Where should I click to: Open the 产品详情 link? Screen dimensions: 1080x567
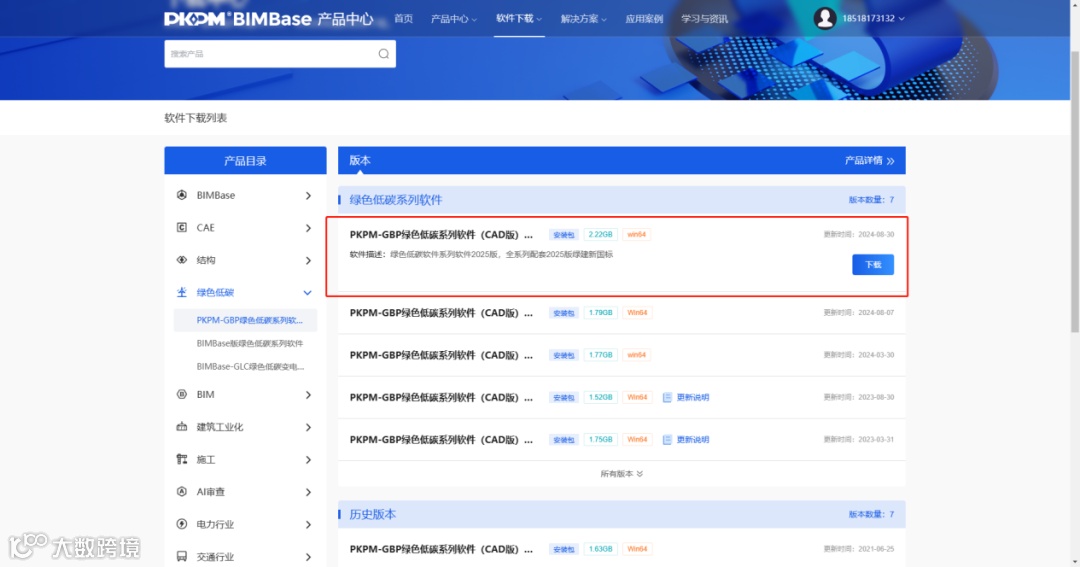pos(869,161)
